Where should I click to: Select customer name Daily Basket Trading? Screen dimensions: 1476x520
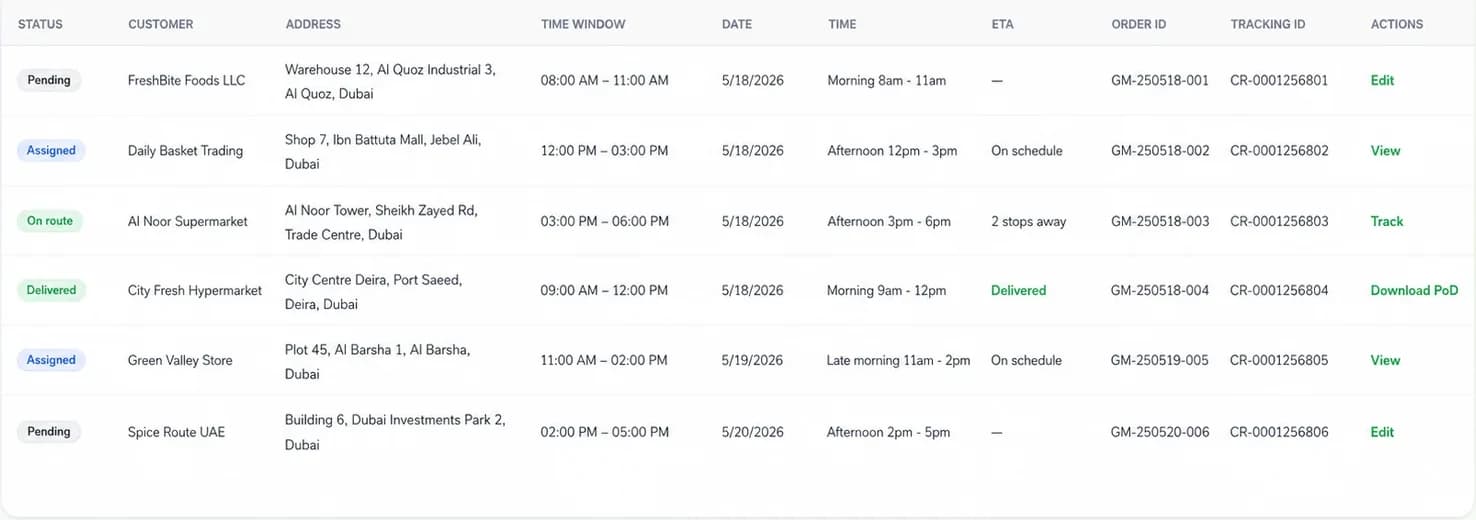click(x=185, y=151)
